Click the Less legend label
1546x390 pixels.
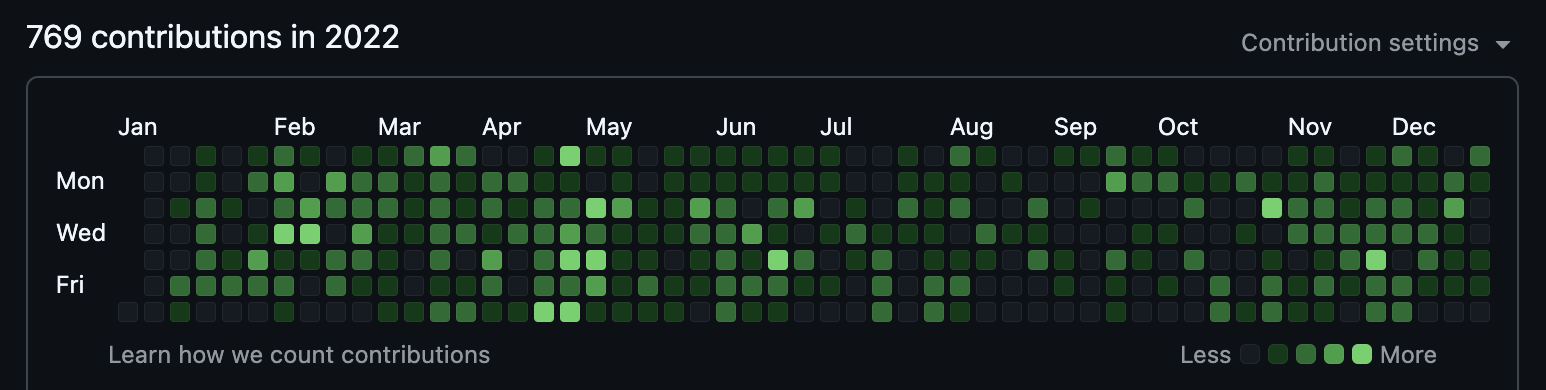click(1205, 355)
